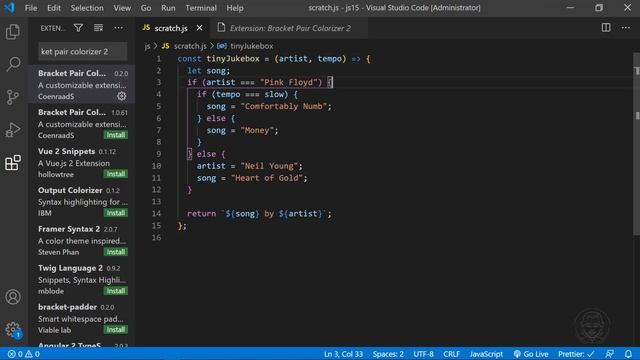This screenshot has height=360, width=640.
Task: Select the bracket-padder extension title
Action: (67, 307)
